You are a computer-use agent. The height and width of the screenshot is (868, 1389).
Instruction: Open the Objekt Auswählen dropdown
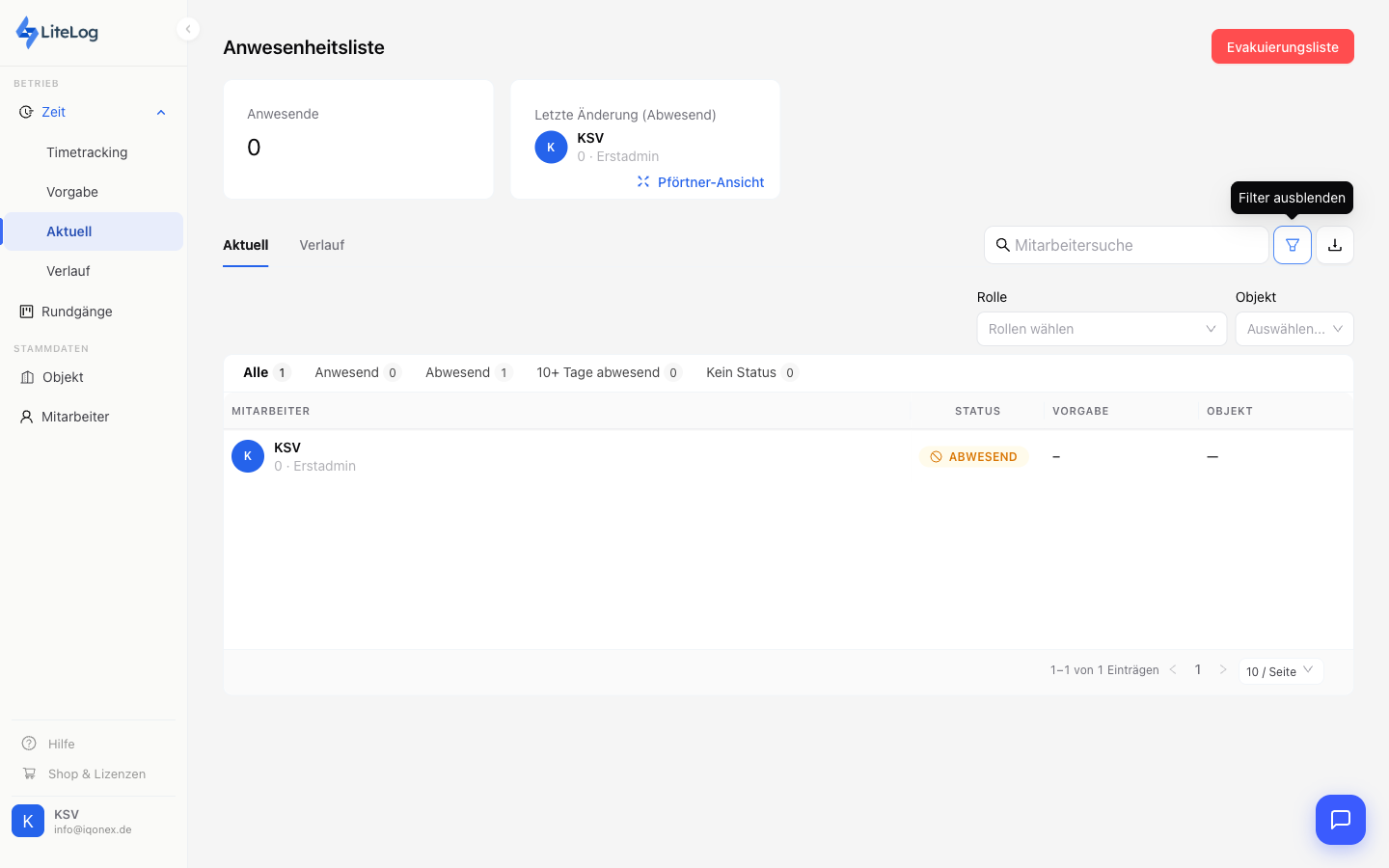[x=1294, y=329]
